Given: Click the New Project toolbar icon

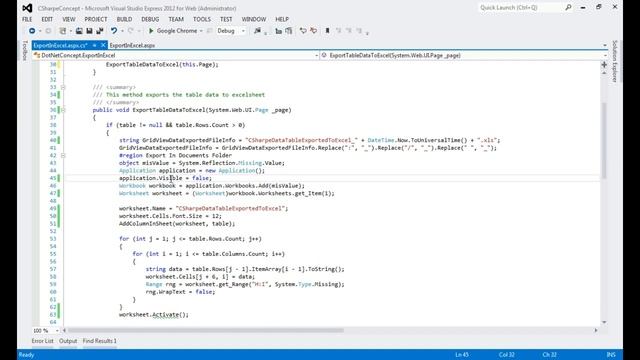Looking at the screenshot, I should [x=62, y=31].
